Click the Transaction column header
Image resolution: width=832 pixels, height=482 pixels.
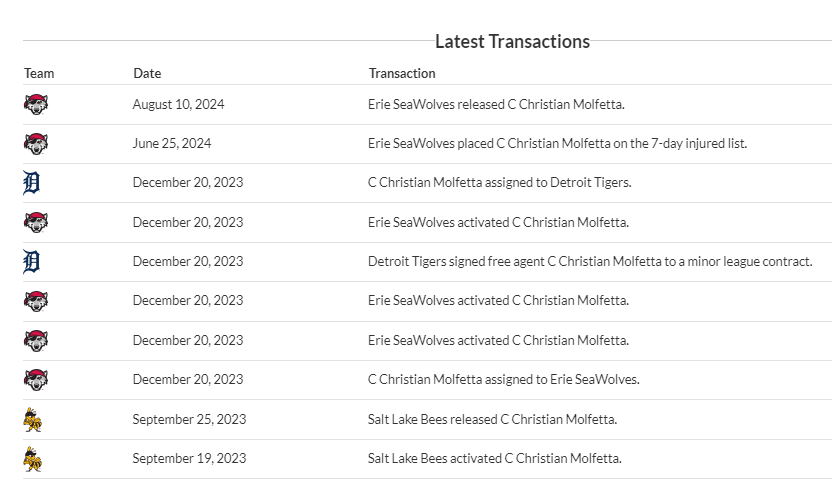402,73
